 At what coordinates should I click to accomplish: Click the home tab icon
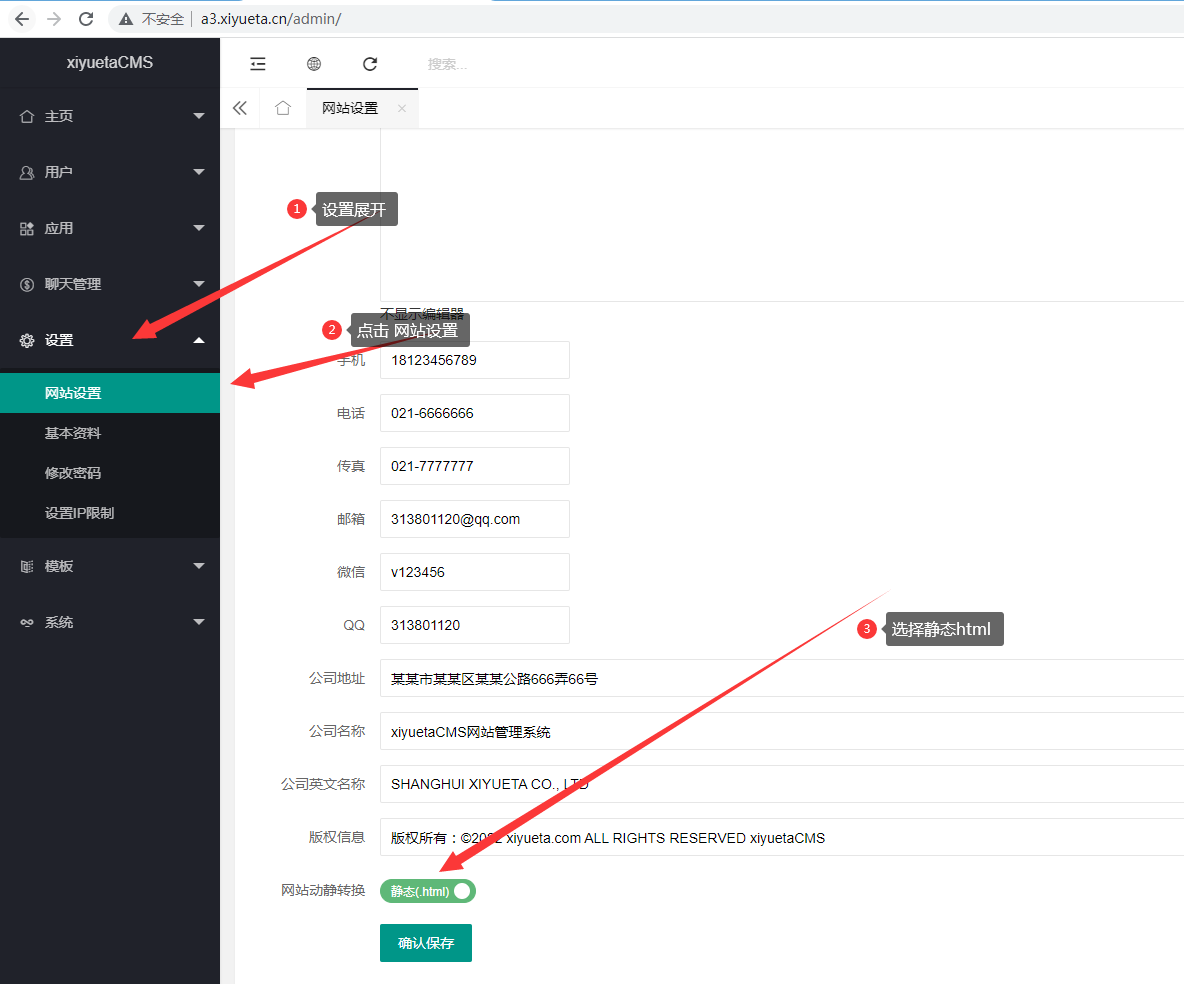coord(283,108)
